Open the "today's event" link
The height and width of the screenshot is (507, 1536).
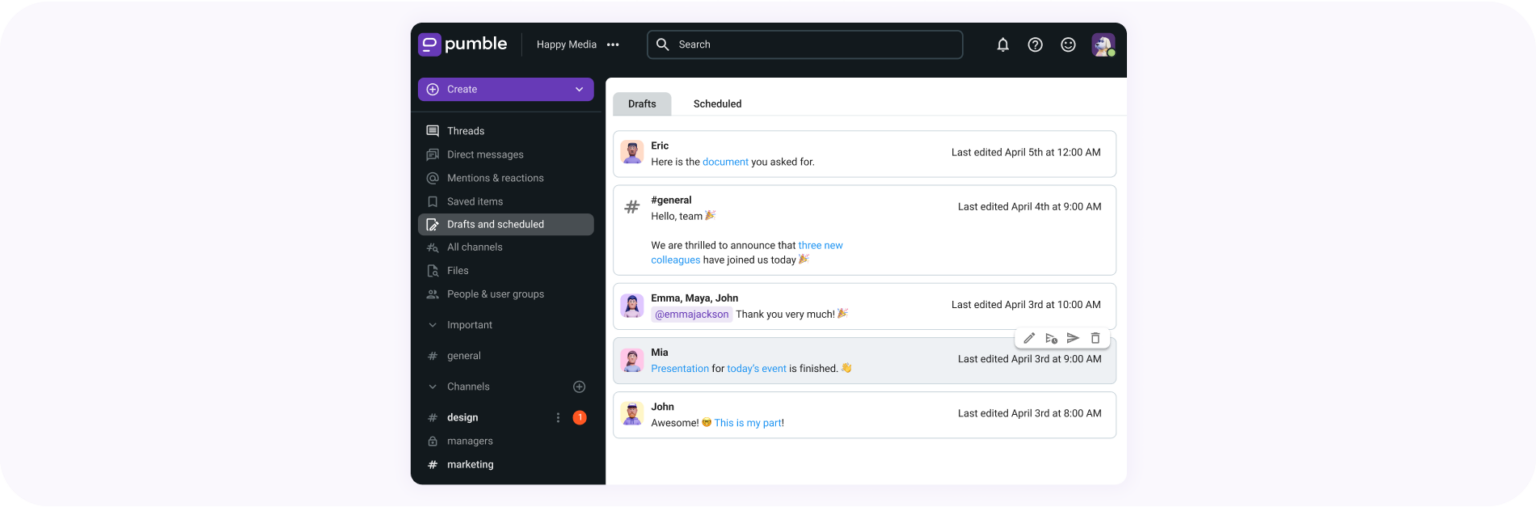(757, 369)
